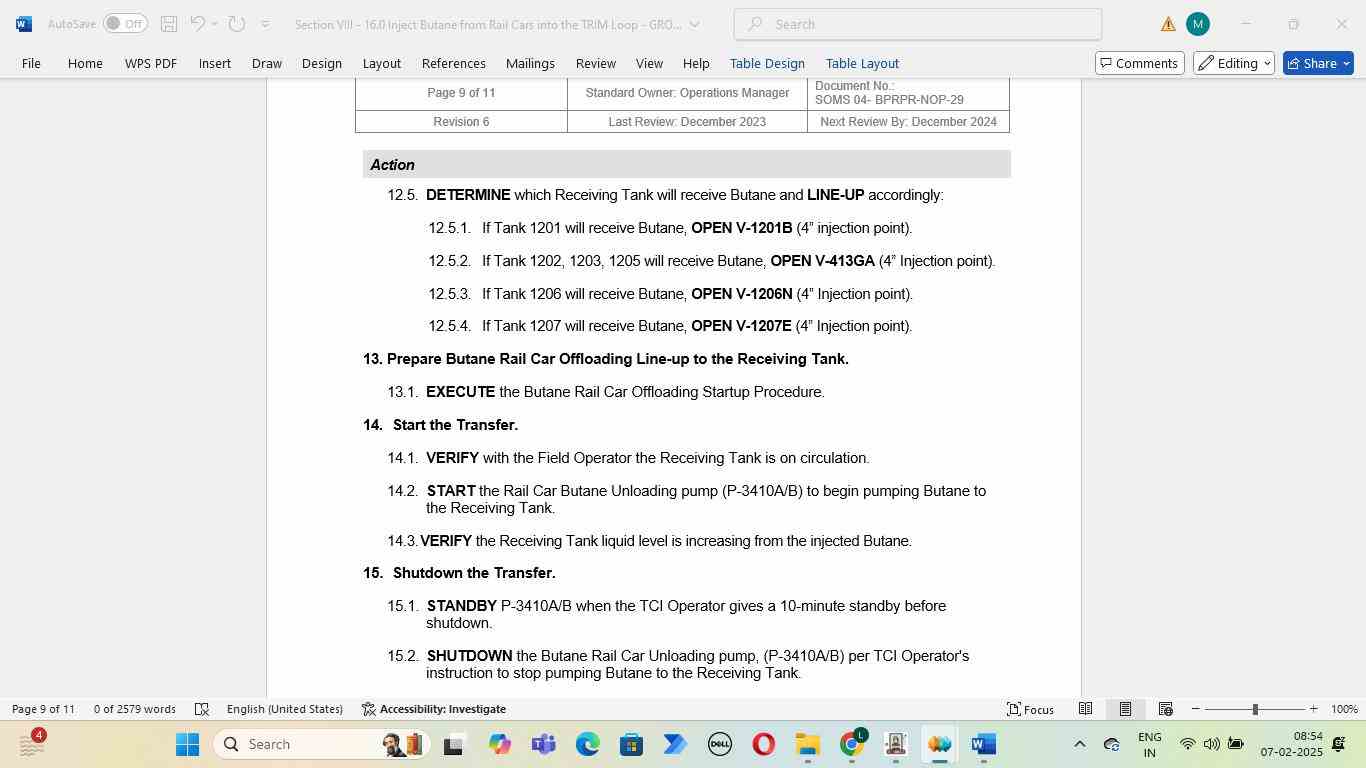Image resolution: width=1366 pixels, height=768 pixels.
Task: Click the Redo icon
Action: pyautogui.click(x=237, y=24)
